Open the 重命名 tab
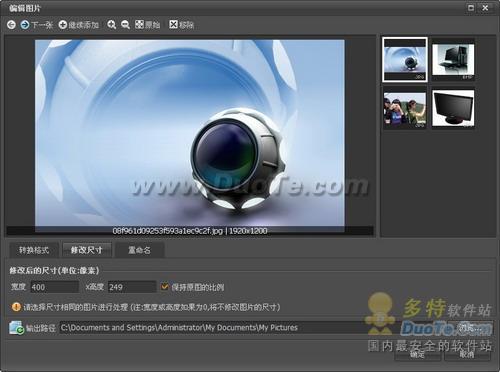This screenshot has height=372, width=500. coord(139,250)
